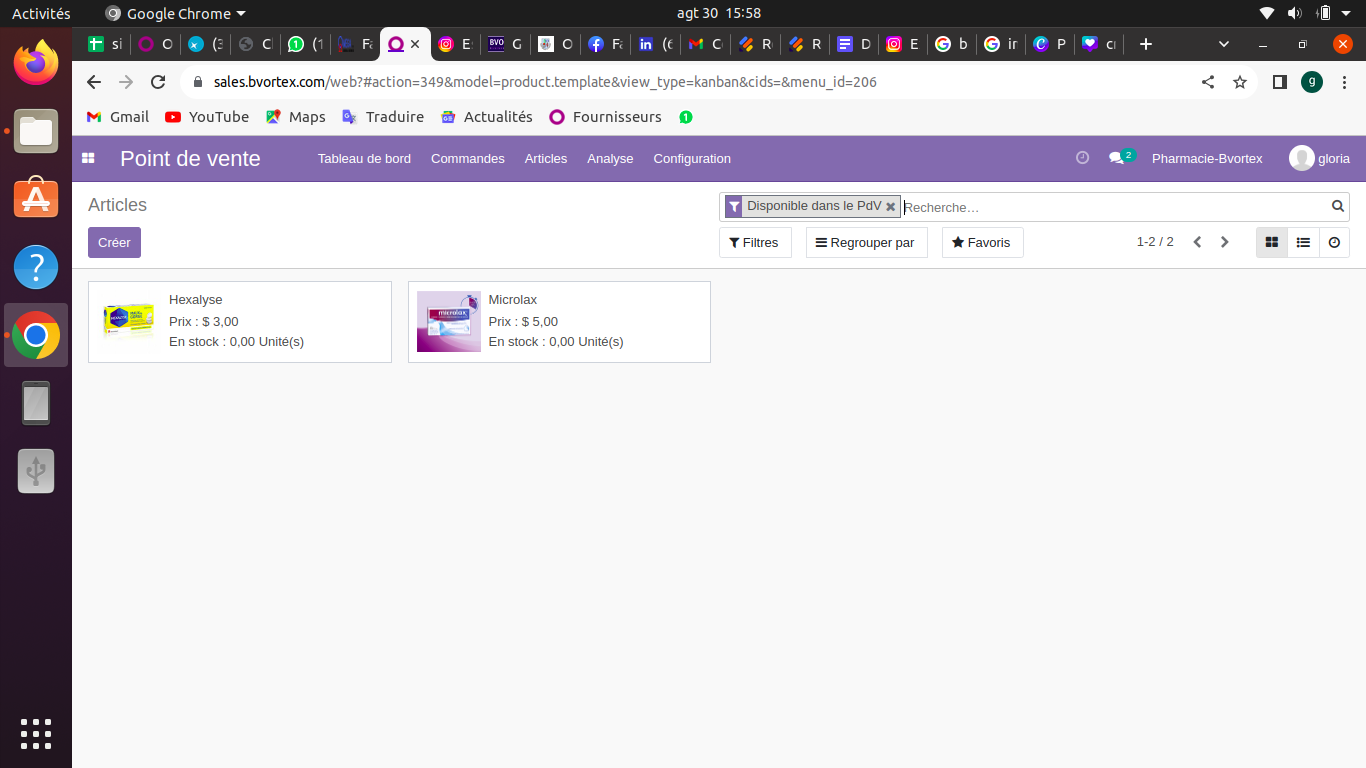Viewport: 1366px width, 768px height.
Task: Open the Odoo apps grid menu
Action: click(88, 158)
